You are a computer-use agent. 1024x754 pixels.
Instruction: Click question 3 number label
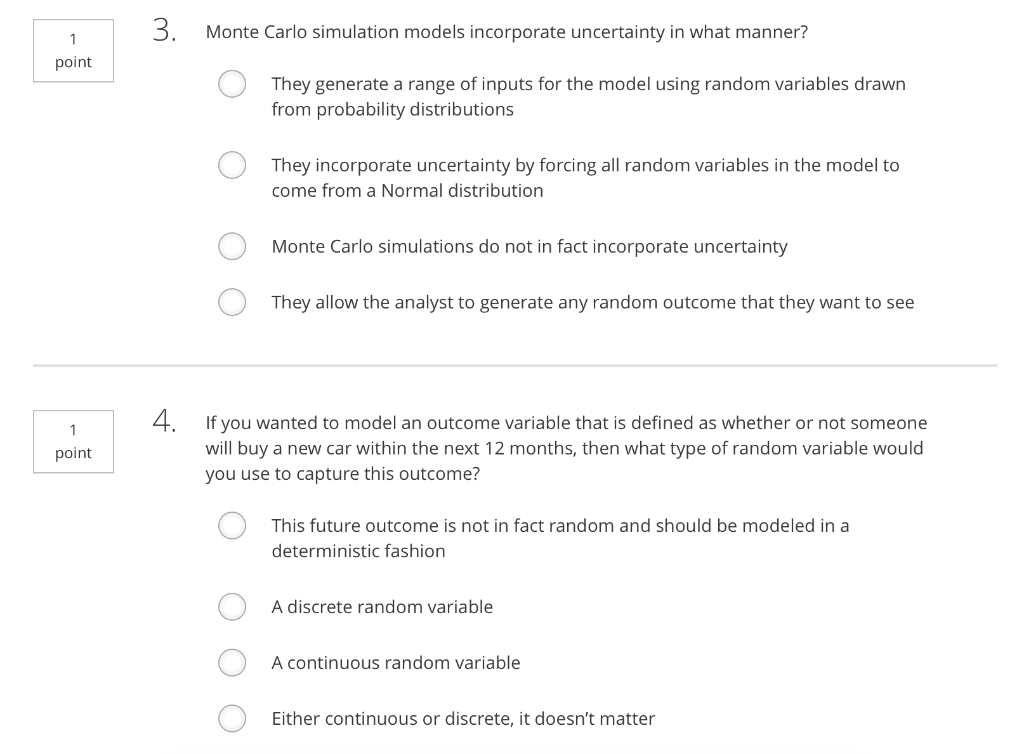tap(163, 32)
